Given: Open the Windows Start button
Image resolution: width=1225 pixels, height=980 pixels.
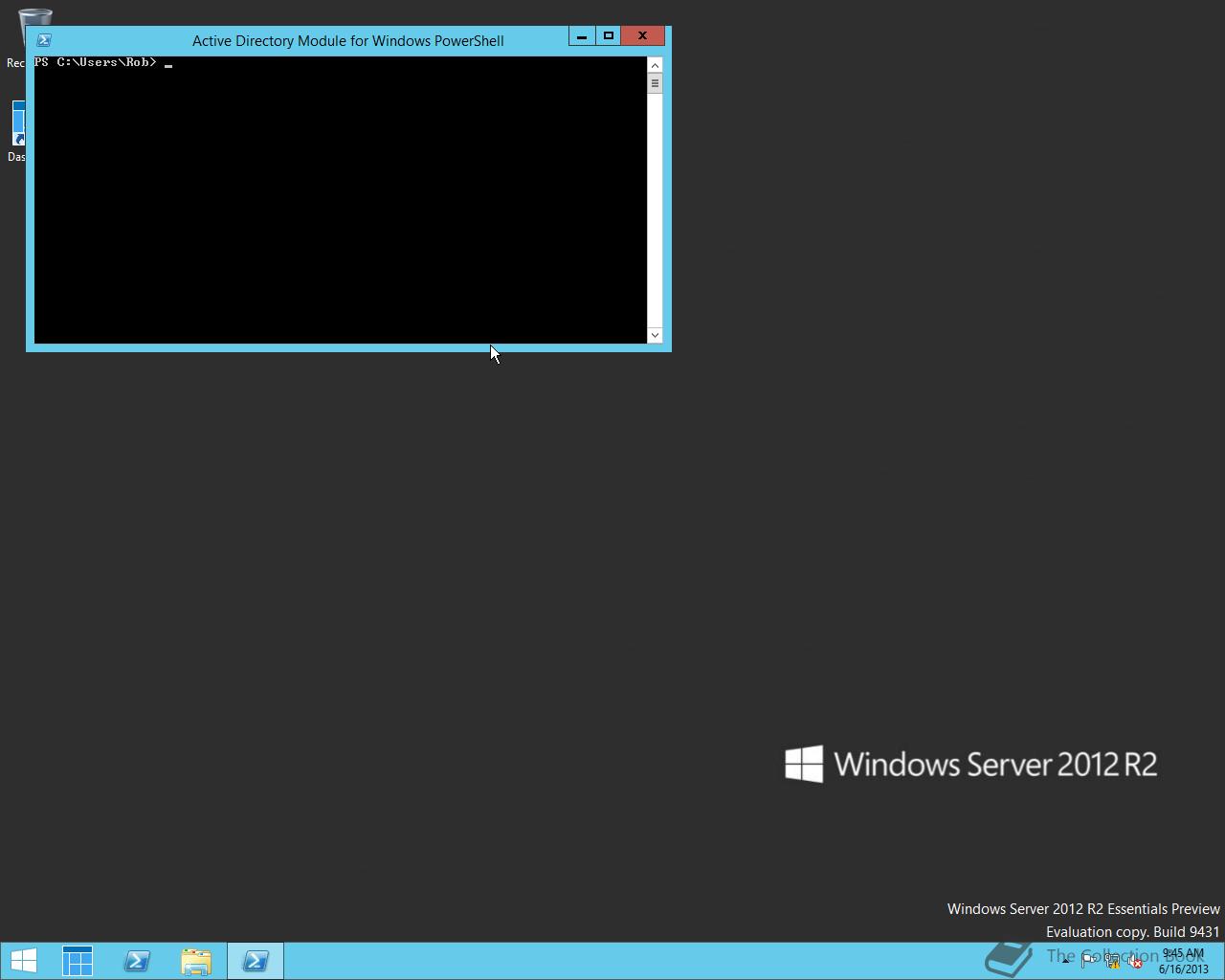Looking at the screenshot, I should tap(24, 961).
